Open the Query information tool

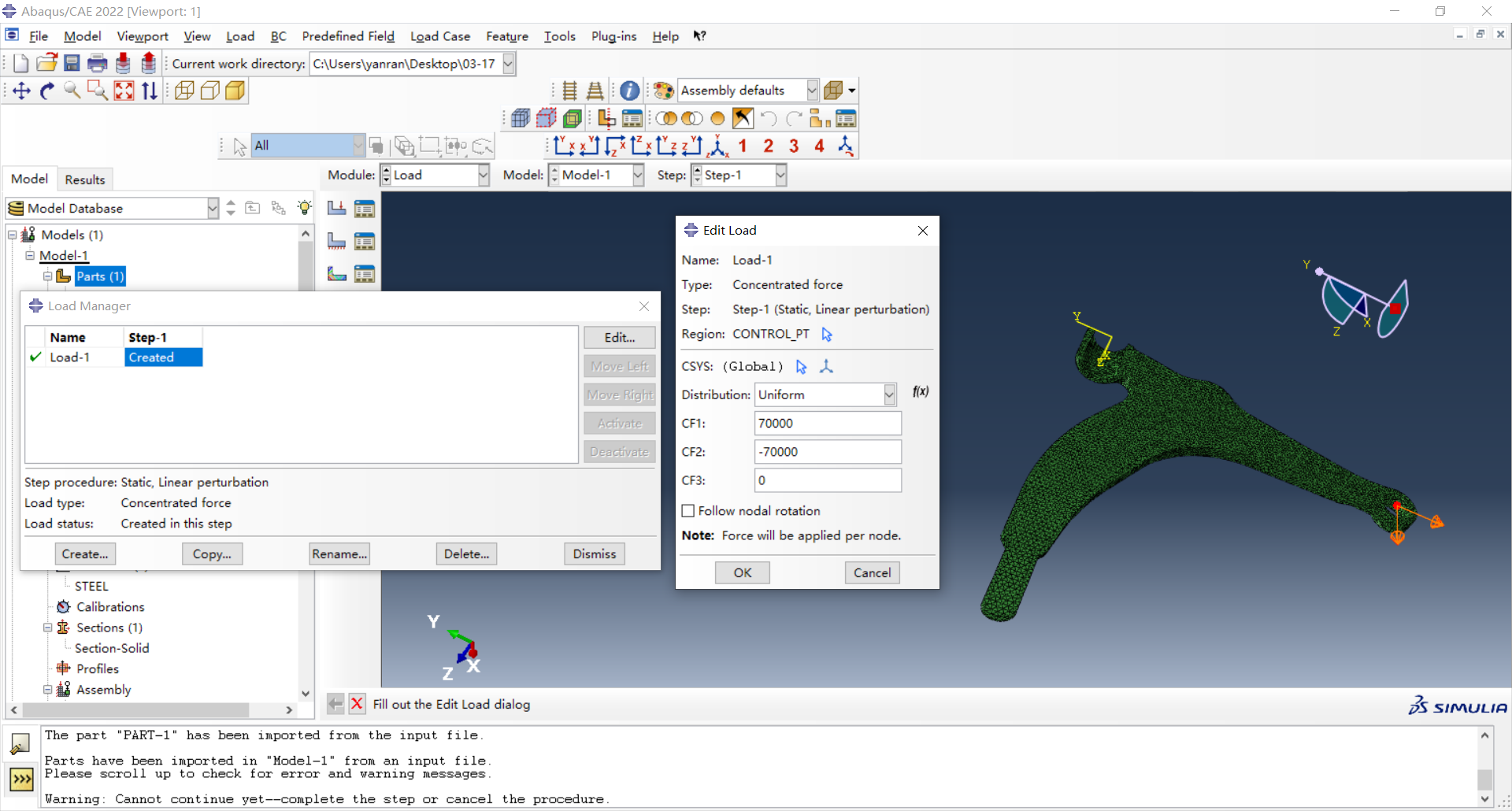(x=629, y=91)
